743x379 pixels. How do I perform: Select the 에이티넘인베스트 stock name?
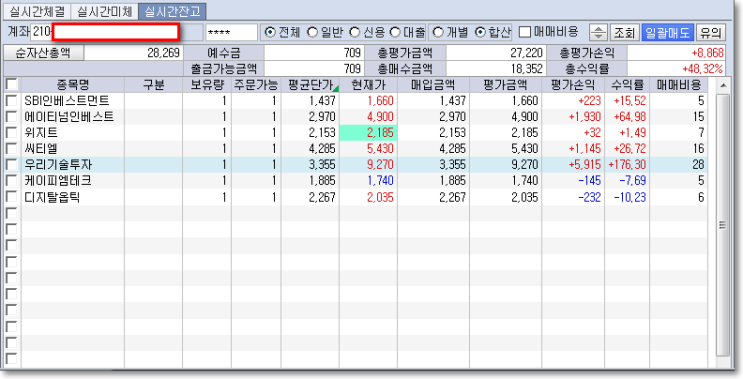69,117
